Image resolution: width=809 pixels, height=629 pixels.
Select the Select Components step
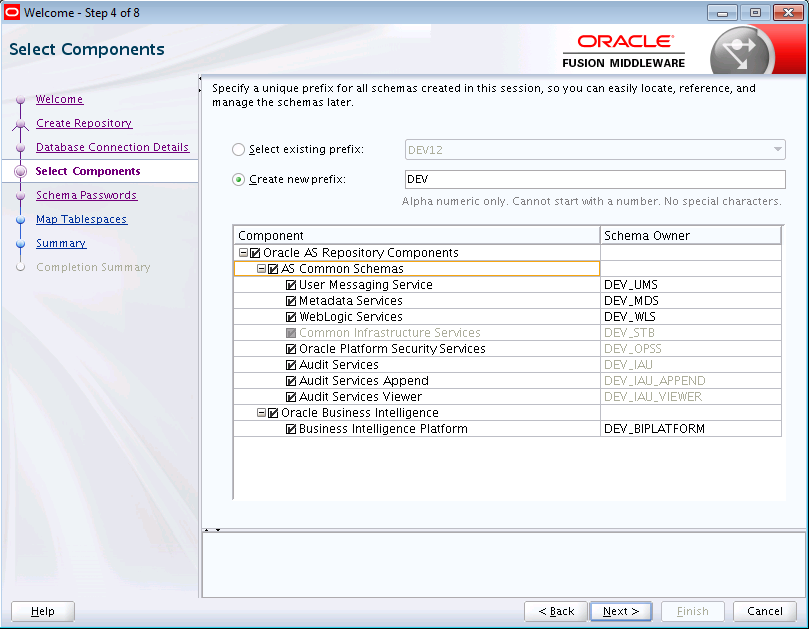[88, 171]
